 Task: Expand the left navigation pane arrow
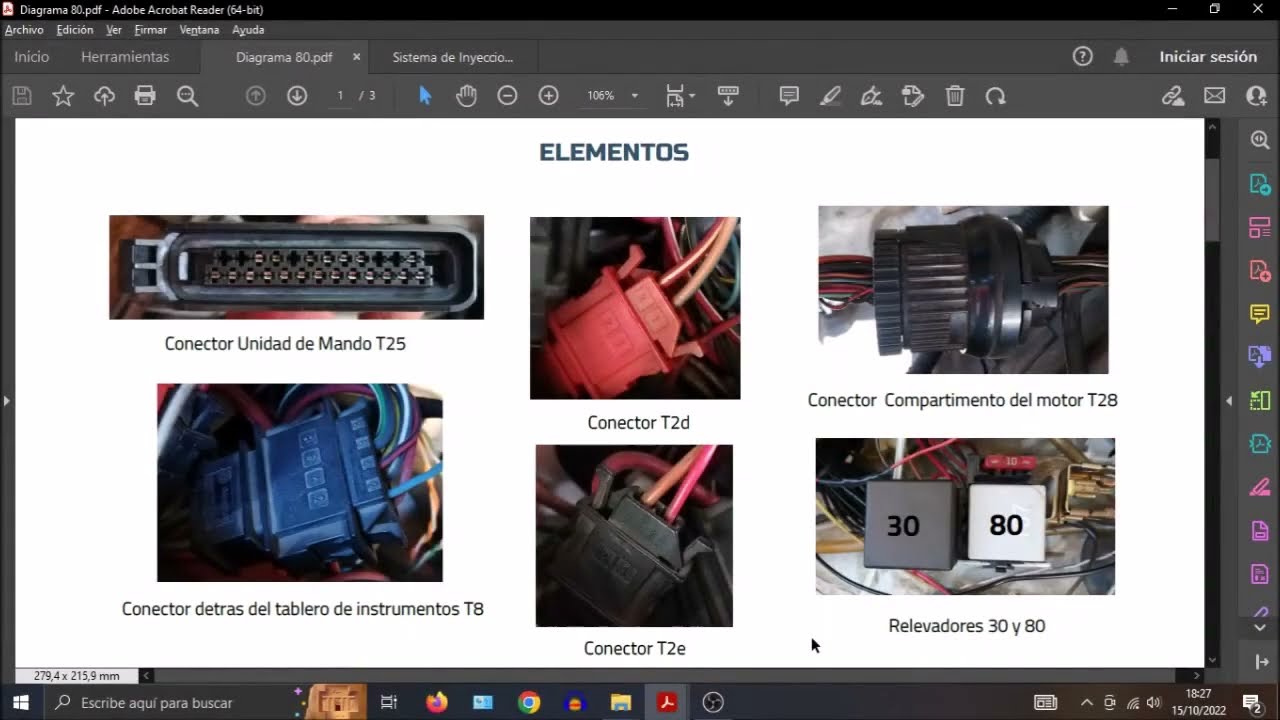6,401
